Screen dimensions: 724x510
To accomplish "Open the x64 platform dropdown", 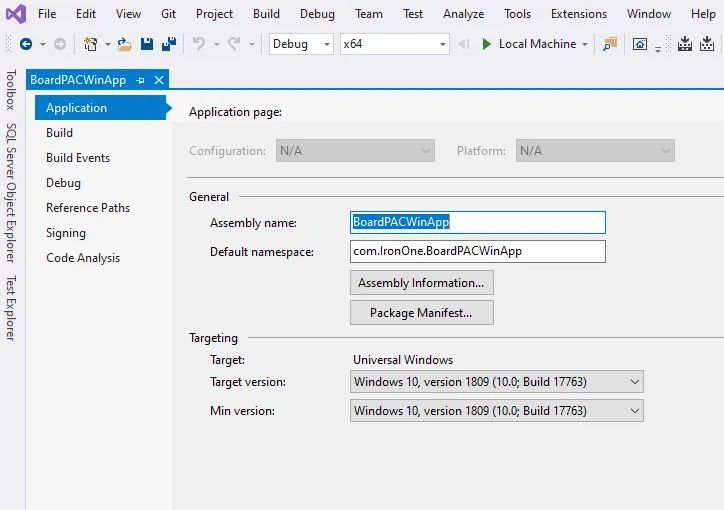I will [x=395, y=44].
